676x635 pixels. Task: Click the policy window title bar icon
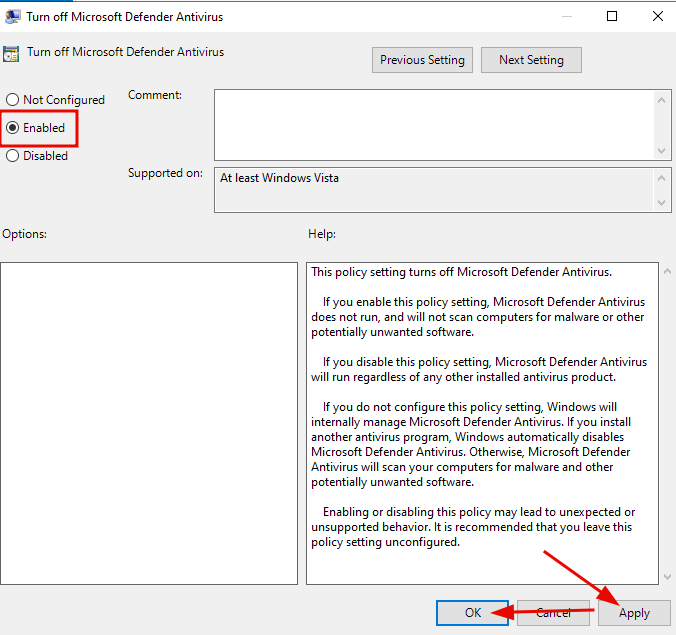(x=13, y=16)
